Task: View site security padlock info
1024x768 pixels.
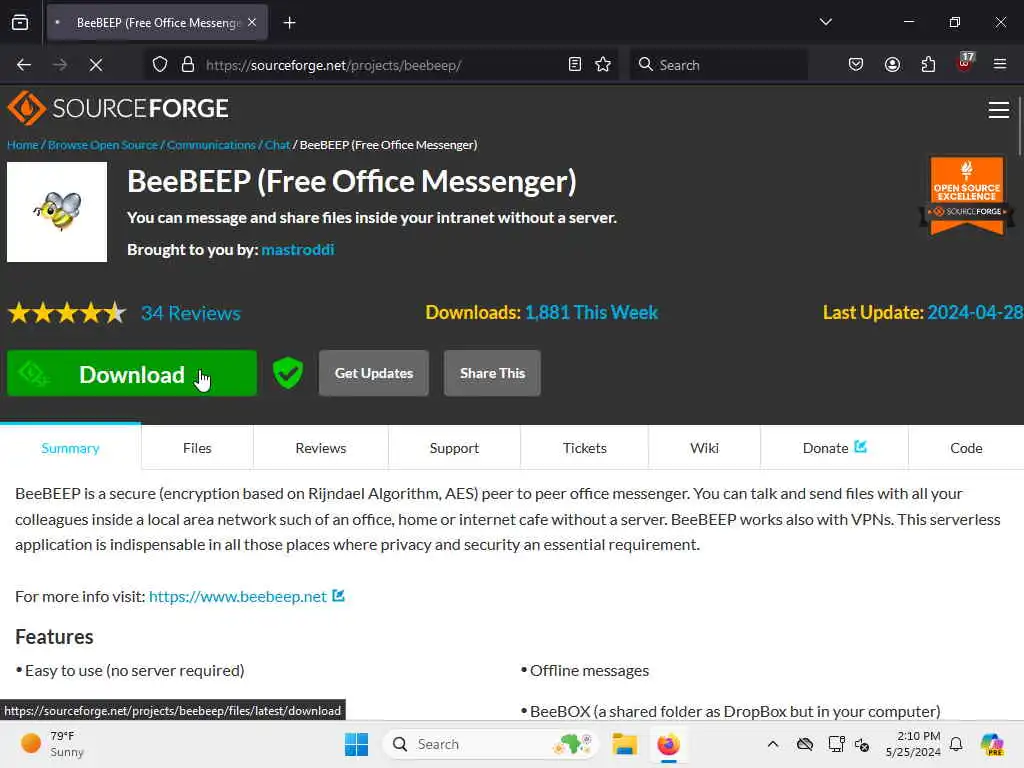Action: (188, 65)
